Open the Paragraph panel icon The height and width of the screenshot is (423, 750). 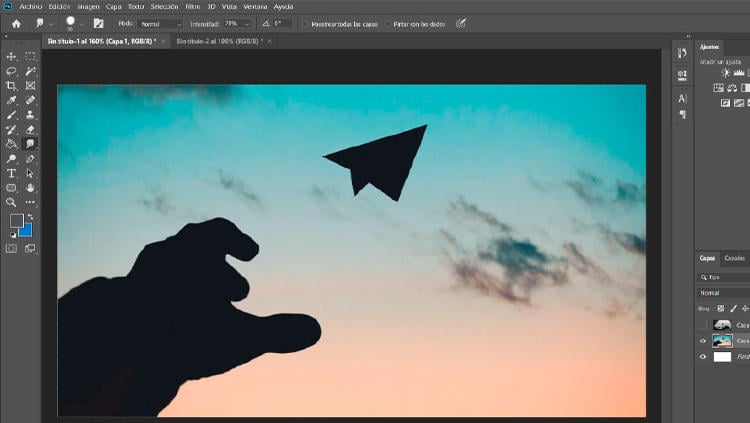click(x=682, y=114)
